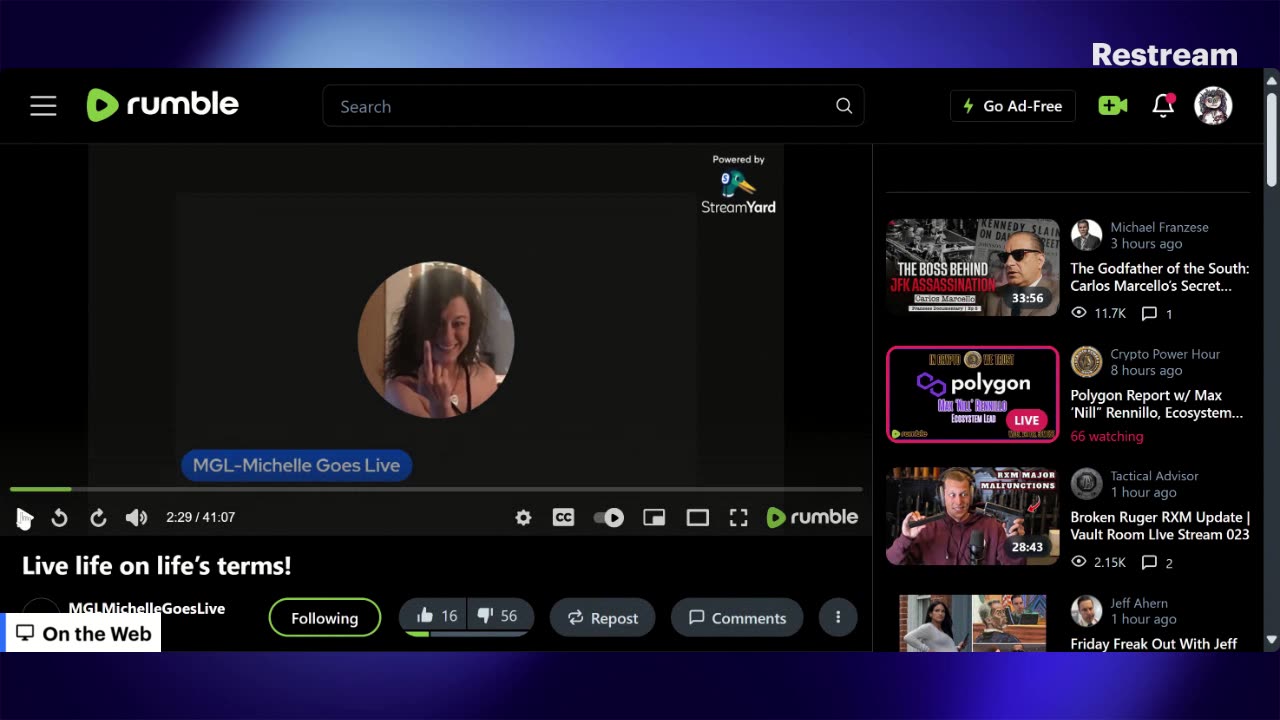The image size is (1280, 720).
Task: Open the JFK Assassination video thumbnail
Action: coord(972,267)
